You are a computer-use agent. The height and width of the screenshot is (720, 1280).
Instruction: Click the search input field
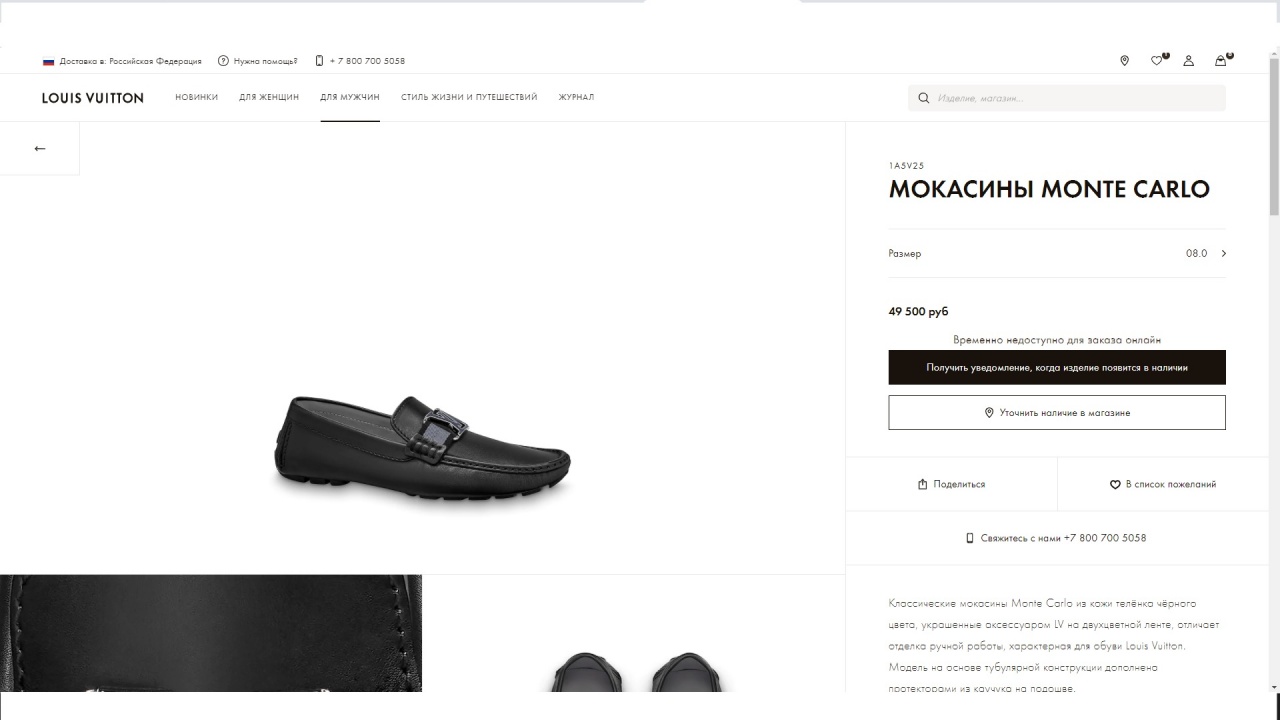[x=1075, y=98]
